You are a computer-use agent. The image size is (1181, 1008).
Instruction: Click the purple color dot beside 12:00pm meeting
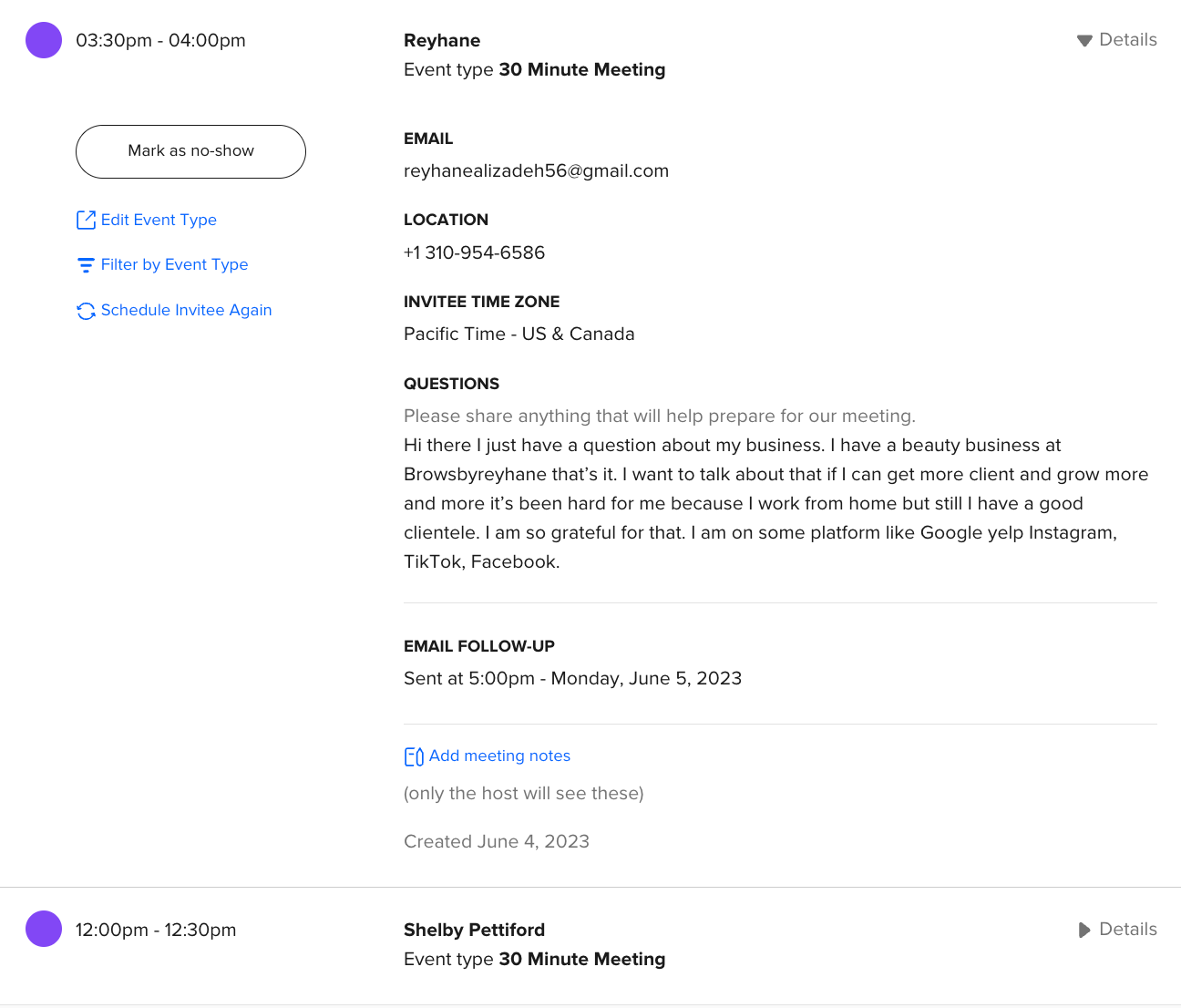click(44, 929)
